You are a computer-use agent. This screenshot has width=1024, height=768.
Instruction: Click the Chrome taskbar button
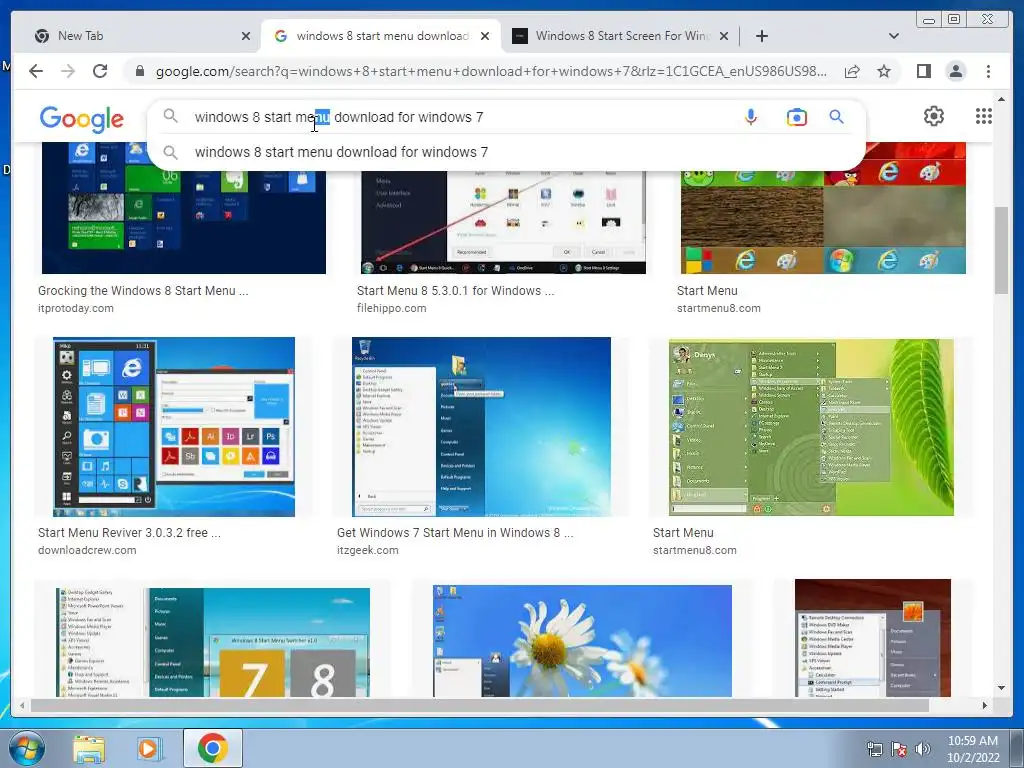pos(213,748)
